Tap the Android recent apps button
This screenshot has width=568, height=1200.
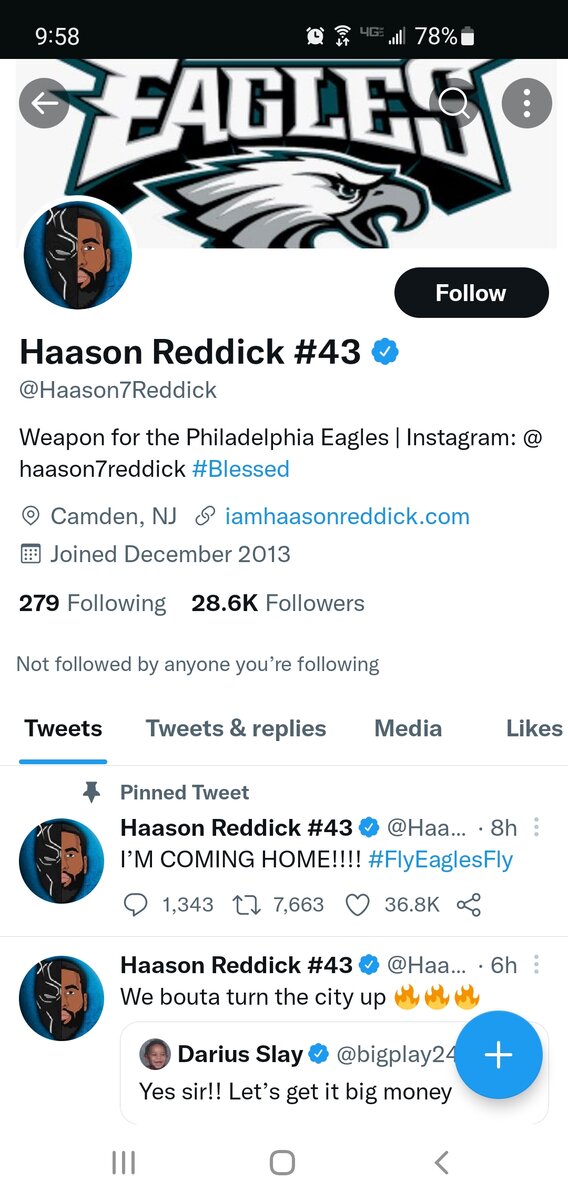click(x=124, y=1162)
